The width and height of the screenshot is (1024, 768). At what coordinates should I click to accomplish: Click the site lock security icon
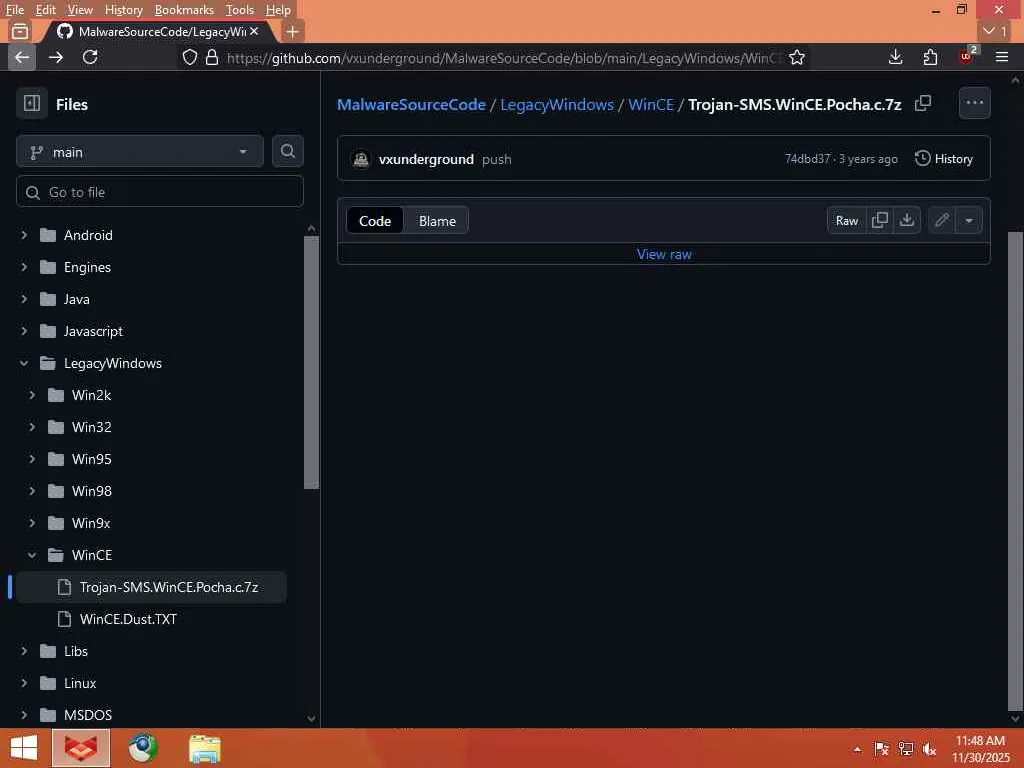pos(212,57)
